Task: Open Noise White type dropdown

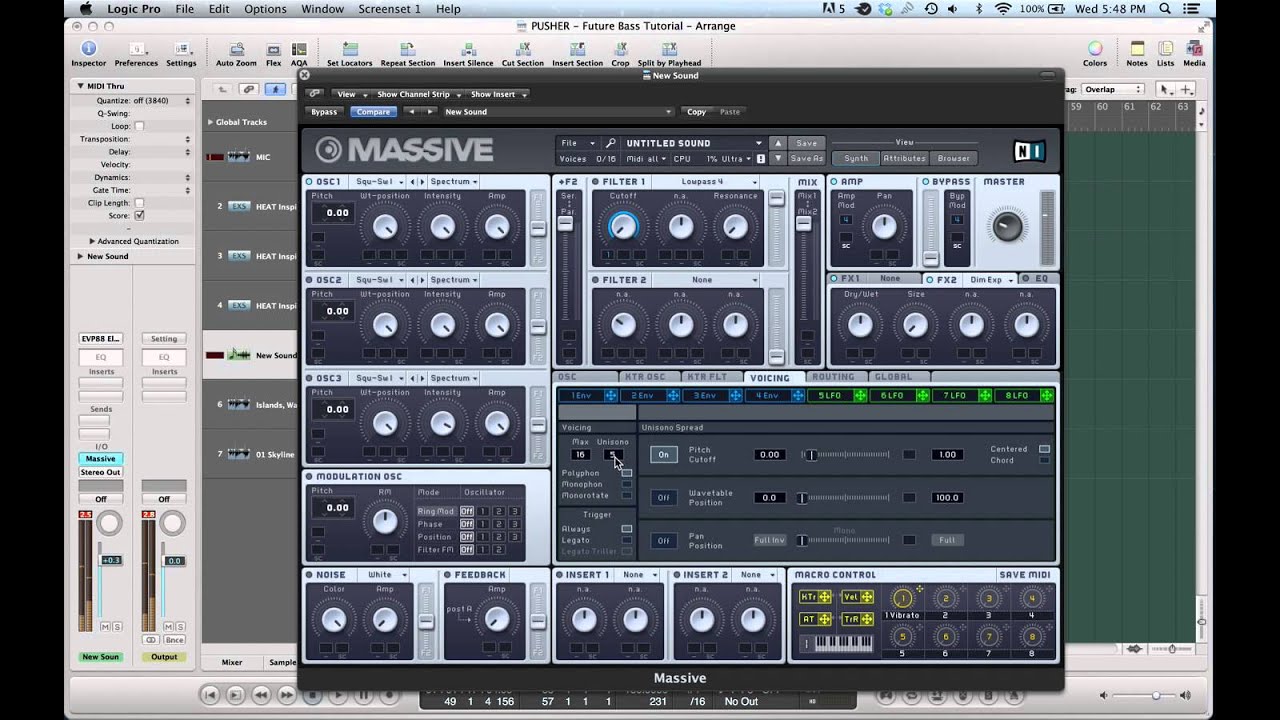Action: tap(387, 575)
